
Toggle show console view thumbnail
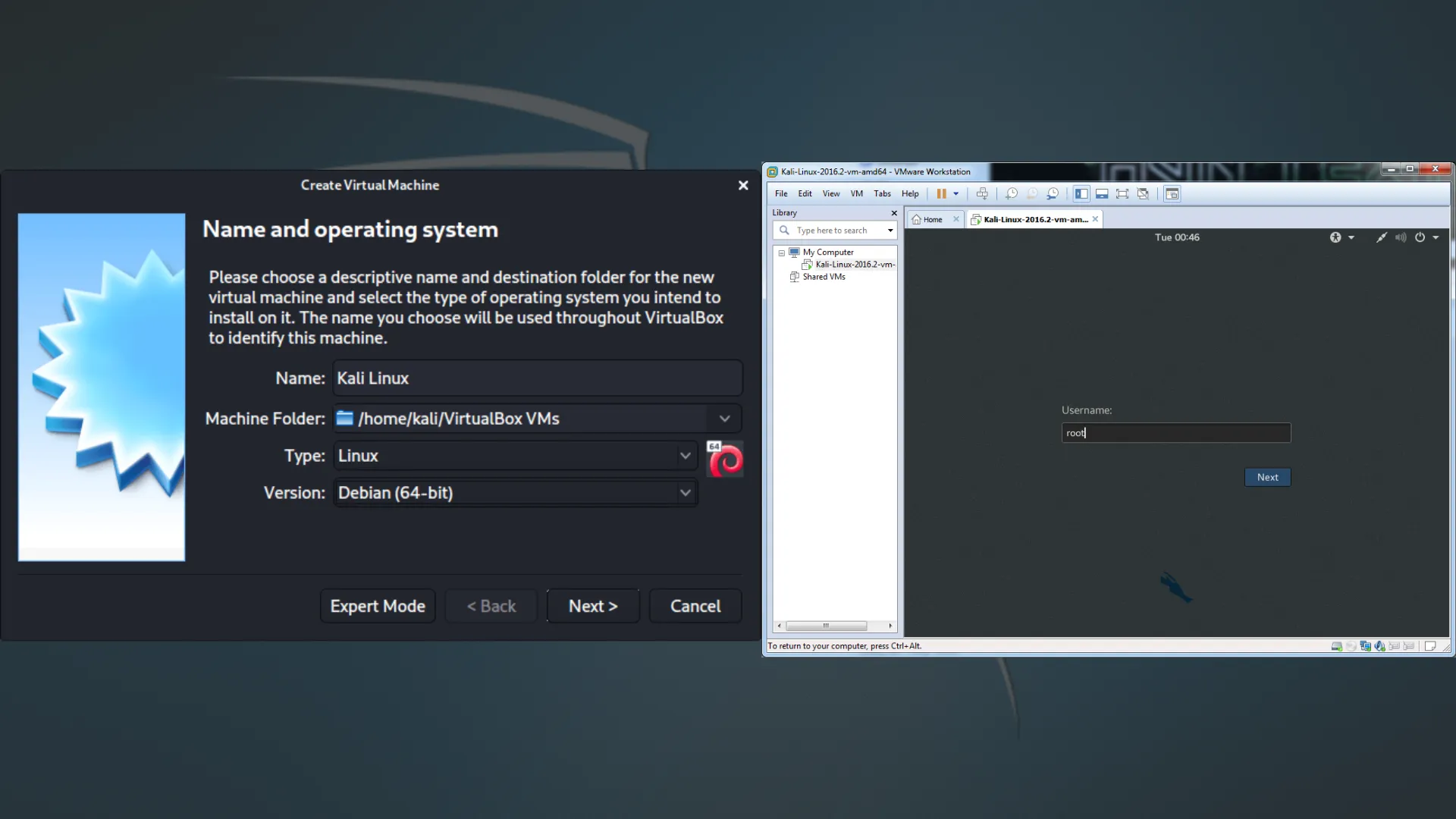[1172, 193]
